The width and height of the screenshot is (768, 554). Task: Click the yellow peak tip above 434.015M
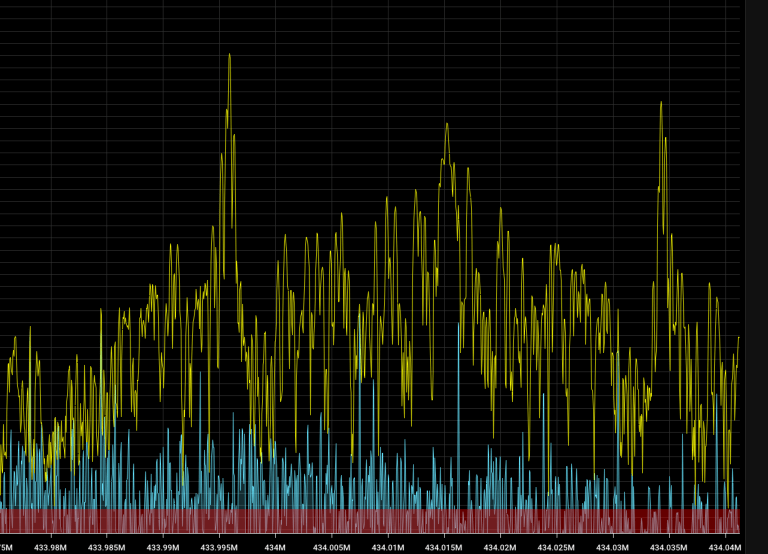447,124
